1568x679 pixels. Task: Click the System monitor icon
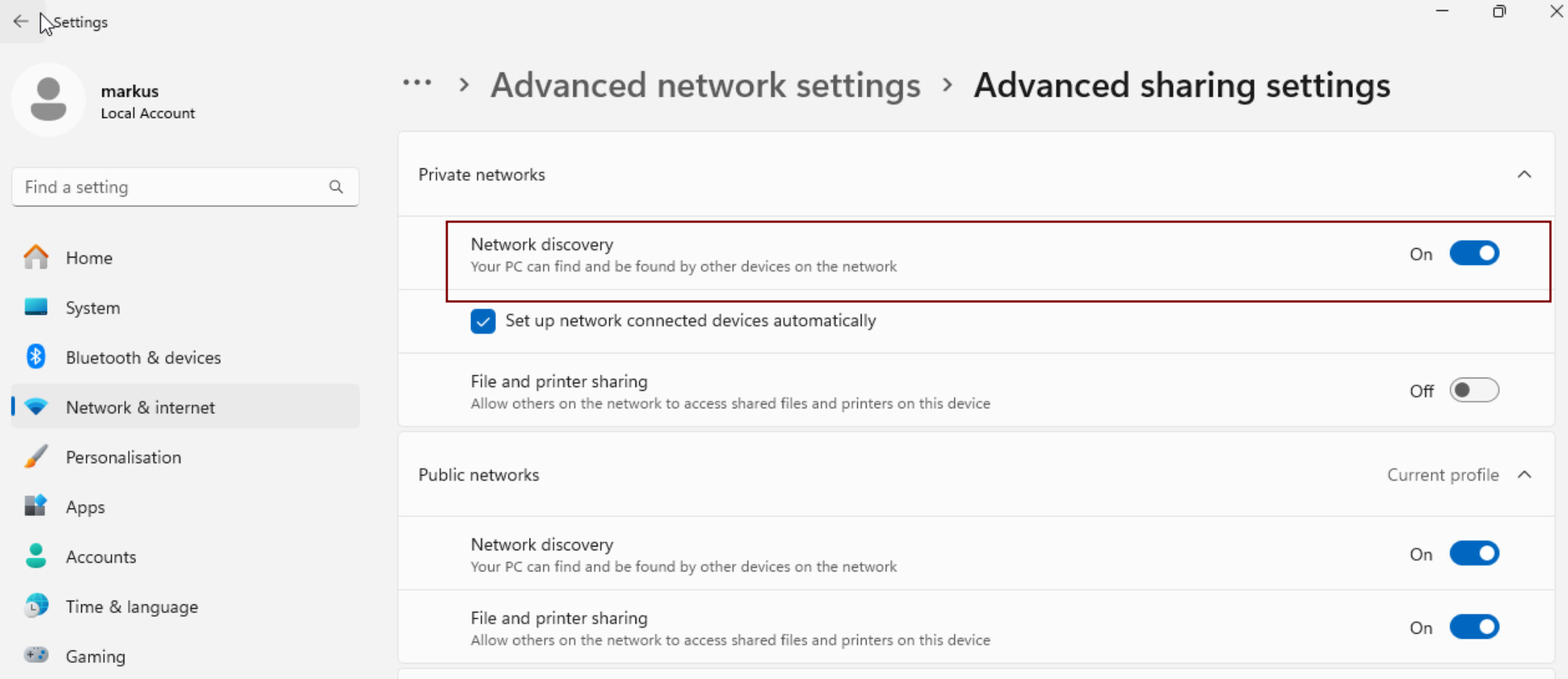point(36,307)
